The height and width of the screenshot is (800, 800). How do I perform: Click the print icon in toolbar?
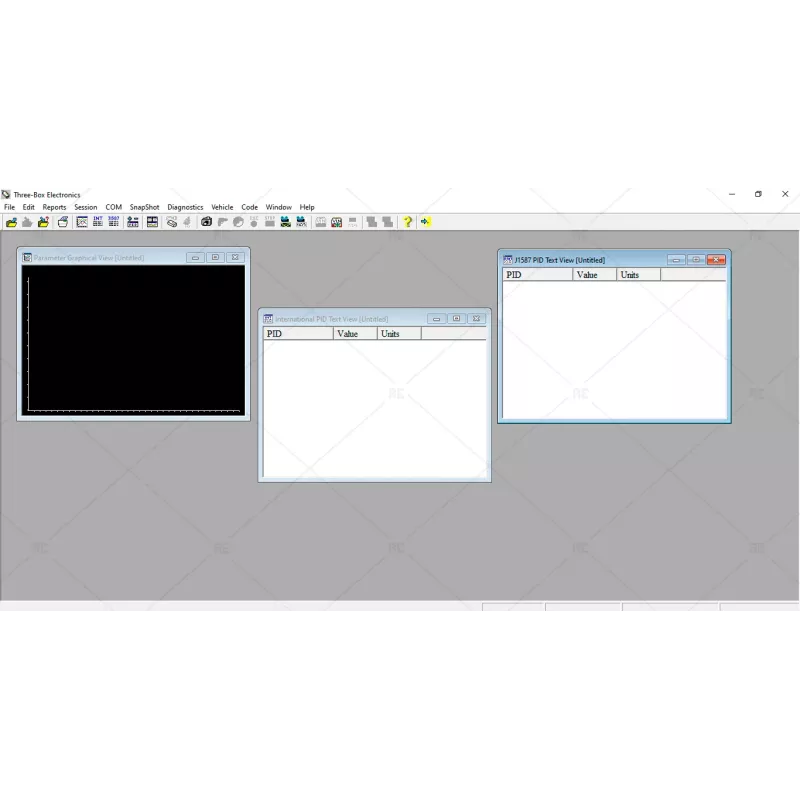pyautogui.click(x=62, y=222)
